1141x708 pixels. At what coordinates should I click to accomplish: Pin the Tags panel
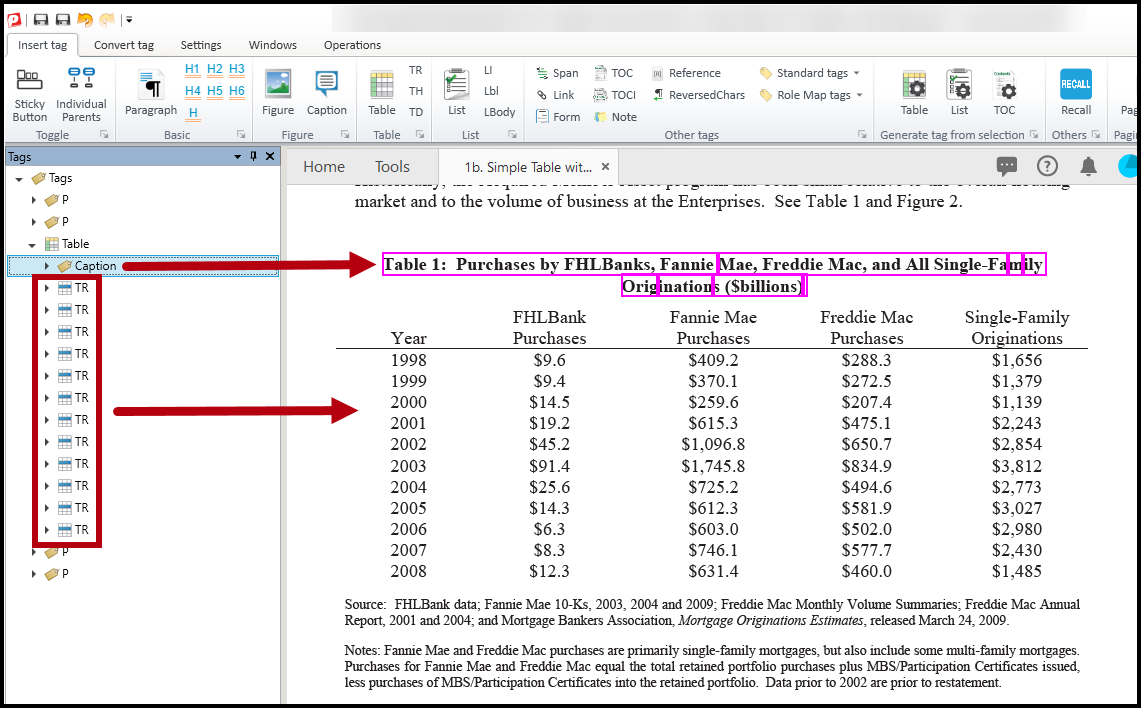[x=253, y=156]
